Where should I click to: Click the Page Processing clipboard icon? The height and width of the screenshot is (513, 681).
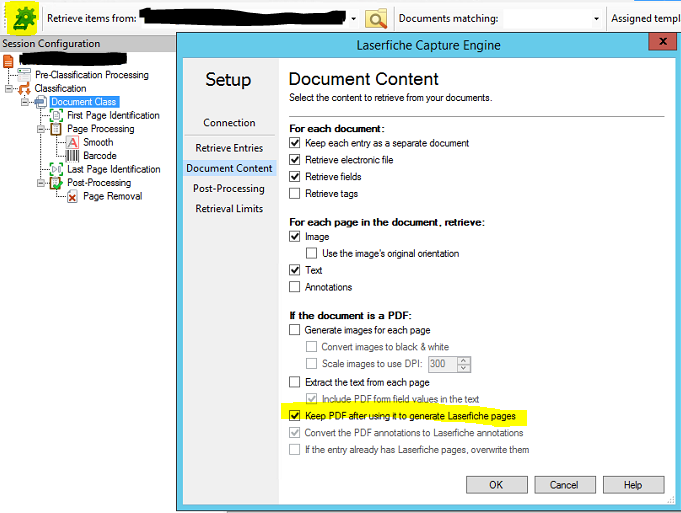click(x=56, y=129)
